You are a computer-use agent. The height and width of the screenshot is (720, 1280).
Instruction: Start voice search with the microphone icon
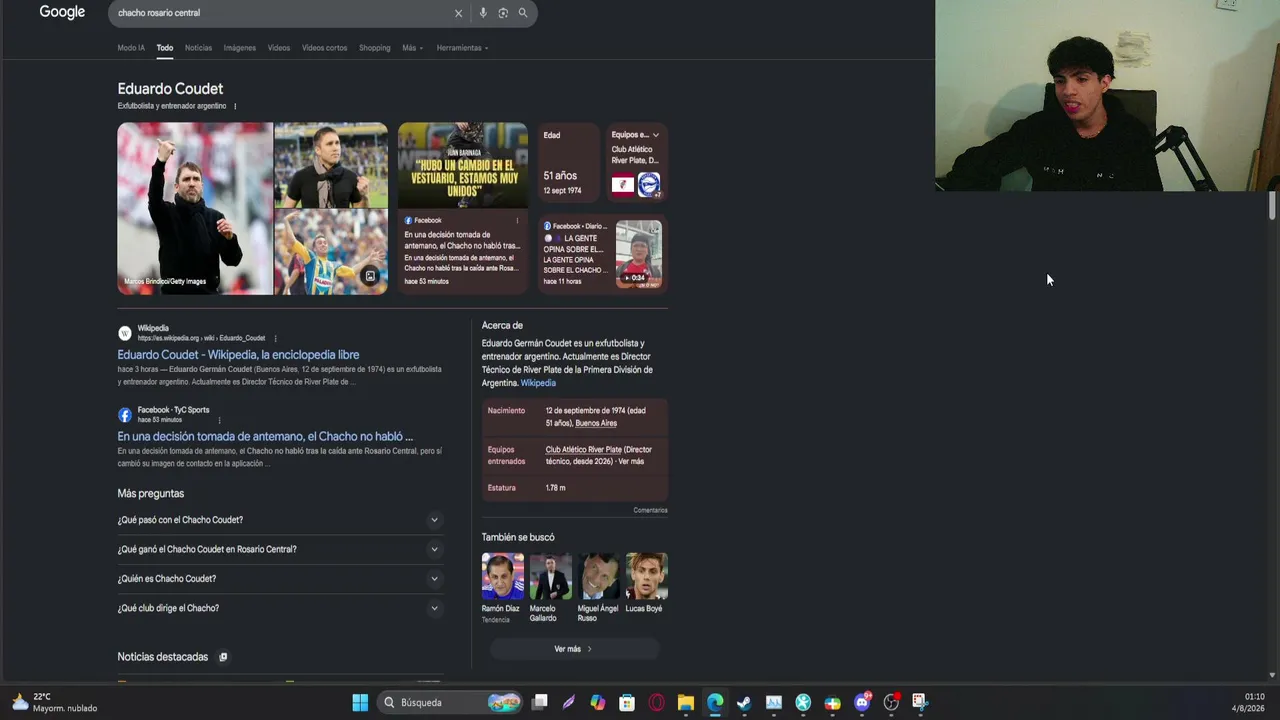click(x=483, y=13)
